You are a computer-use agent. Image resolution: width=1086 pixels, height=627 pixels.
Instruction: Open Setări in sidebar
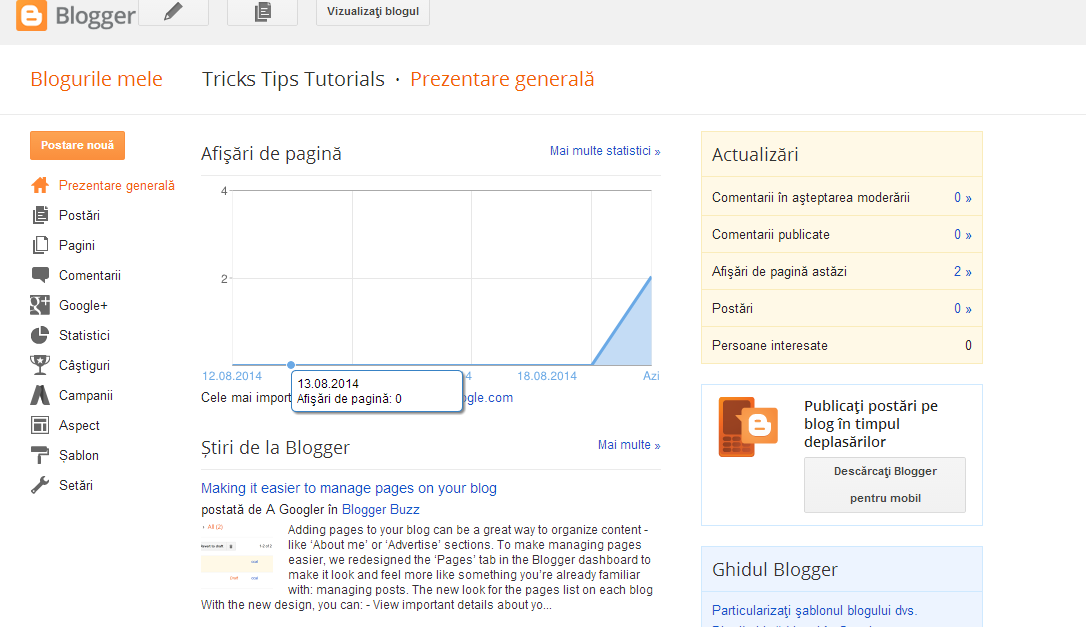(76, 486)
